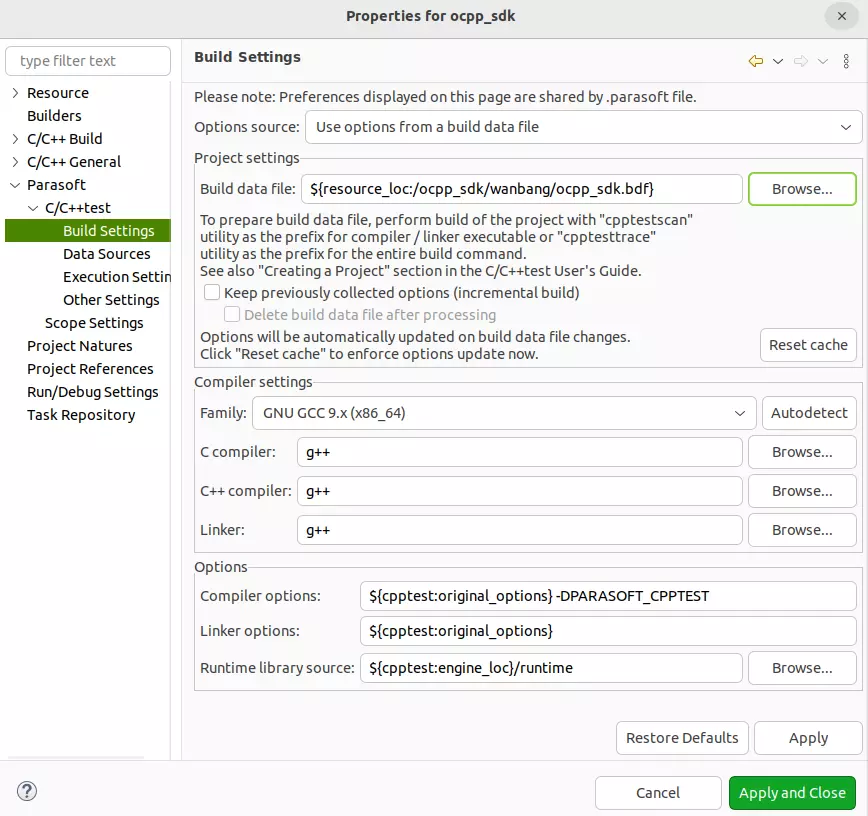The width and height of the screenshot is (868, 816).
Task: Select Scope Settings in the tree
Action: pyautogui.click(x=94, y=323)
